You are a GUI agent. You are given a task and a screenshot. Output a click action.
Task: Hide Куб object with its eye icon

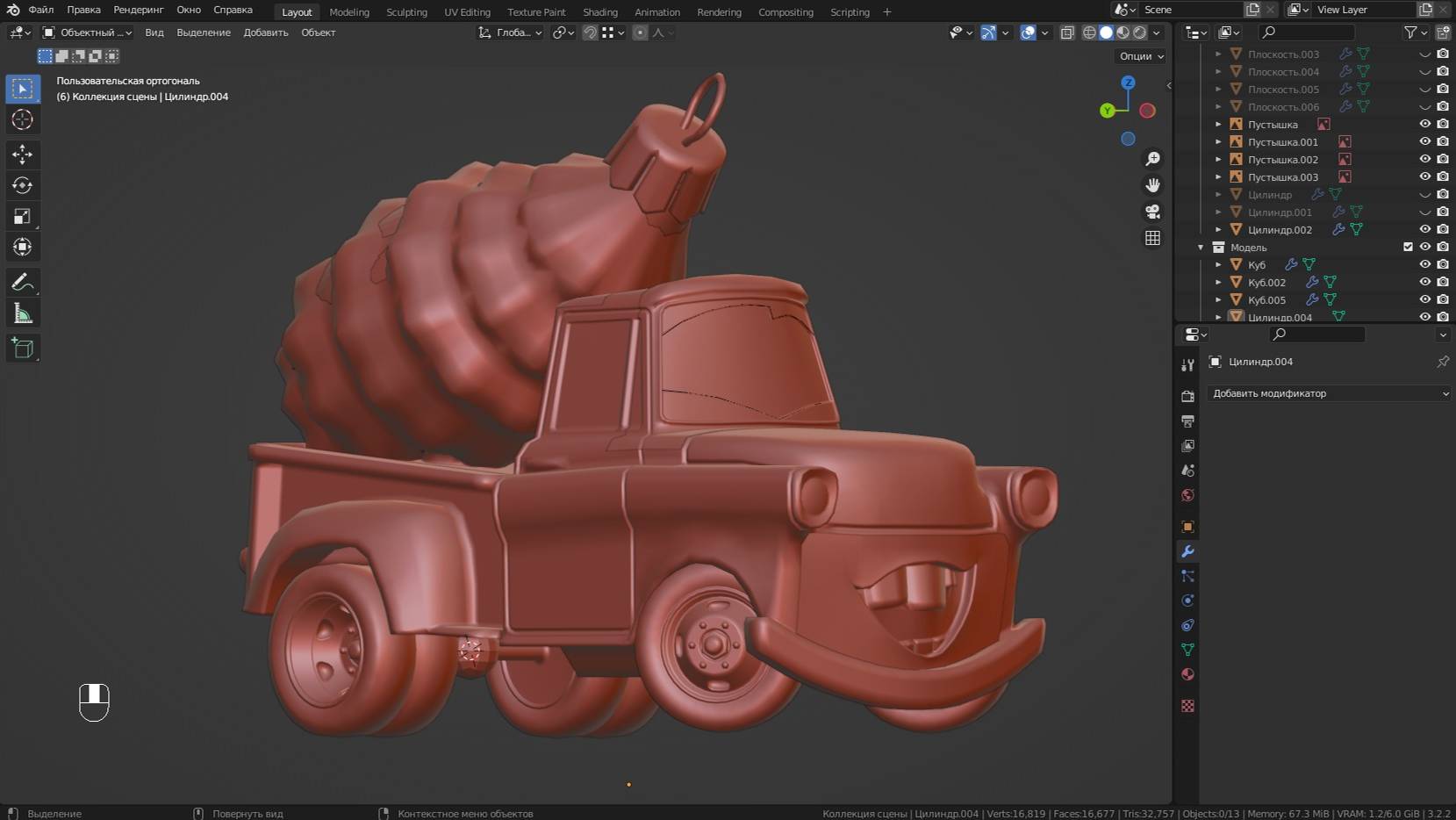pos(1425,264)
